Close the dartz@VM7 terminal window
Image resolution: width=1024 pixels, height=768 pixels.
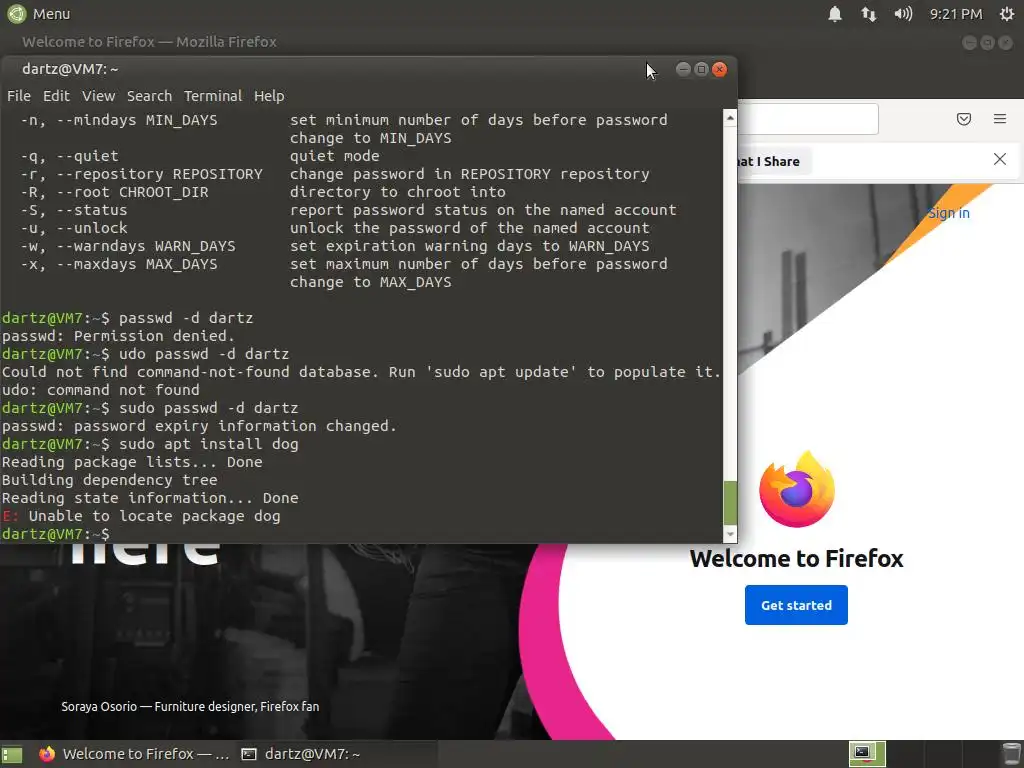(x=720, y=69)
